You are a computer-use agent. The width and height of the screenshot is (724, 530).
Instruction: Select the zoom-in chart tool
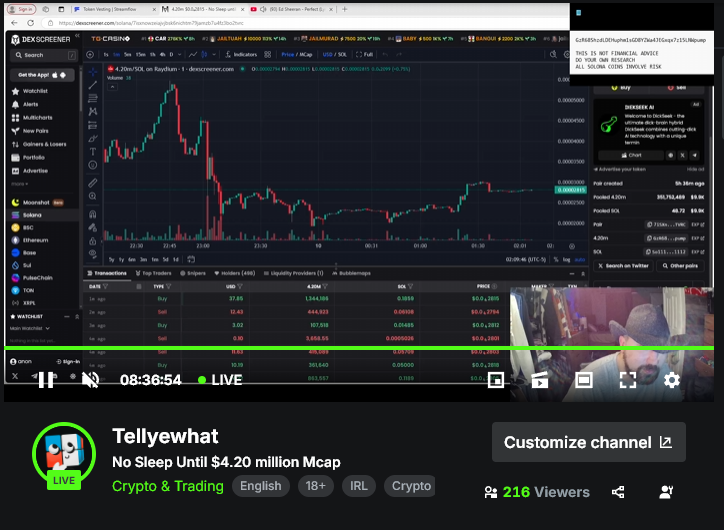[x=93, y=196]
